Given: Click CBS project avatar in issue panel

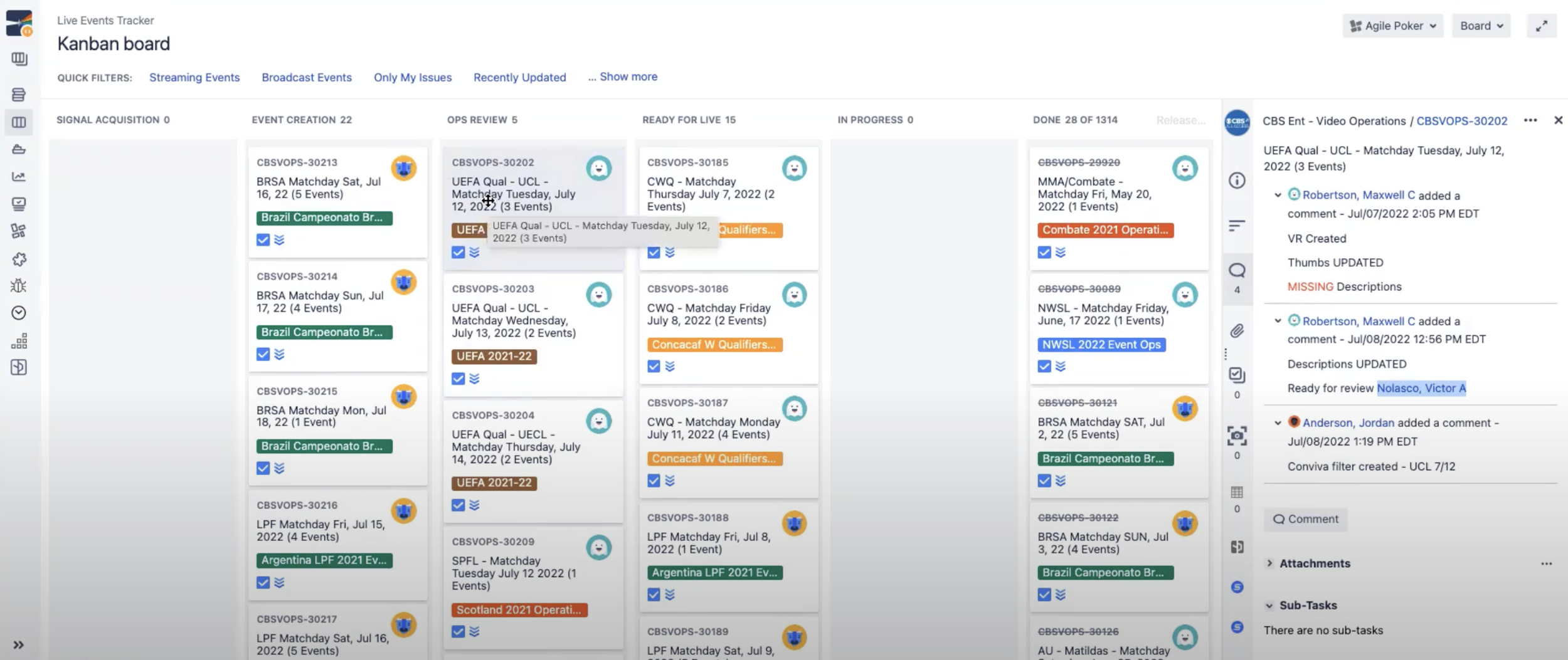Looking at the screenshot, I should pos(1237,122).
